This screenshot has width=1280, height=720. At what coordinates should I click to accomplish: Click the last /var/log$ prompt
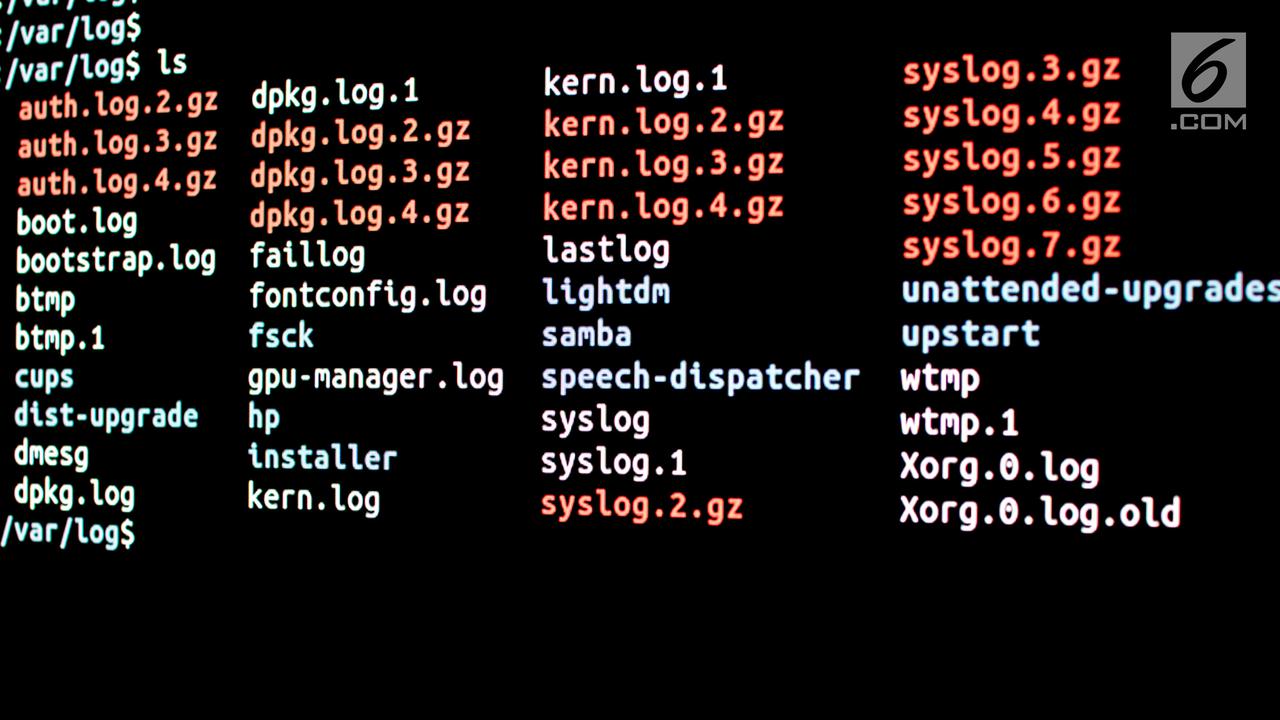(67, 532)
